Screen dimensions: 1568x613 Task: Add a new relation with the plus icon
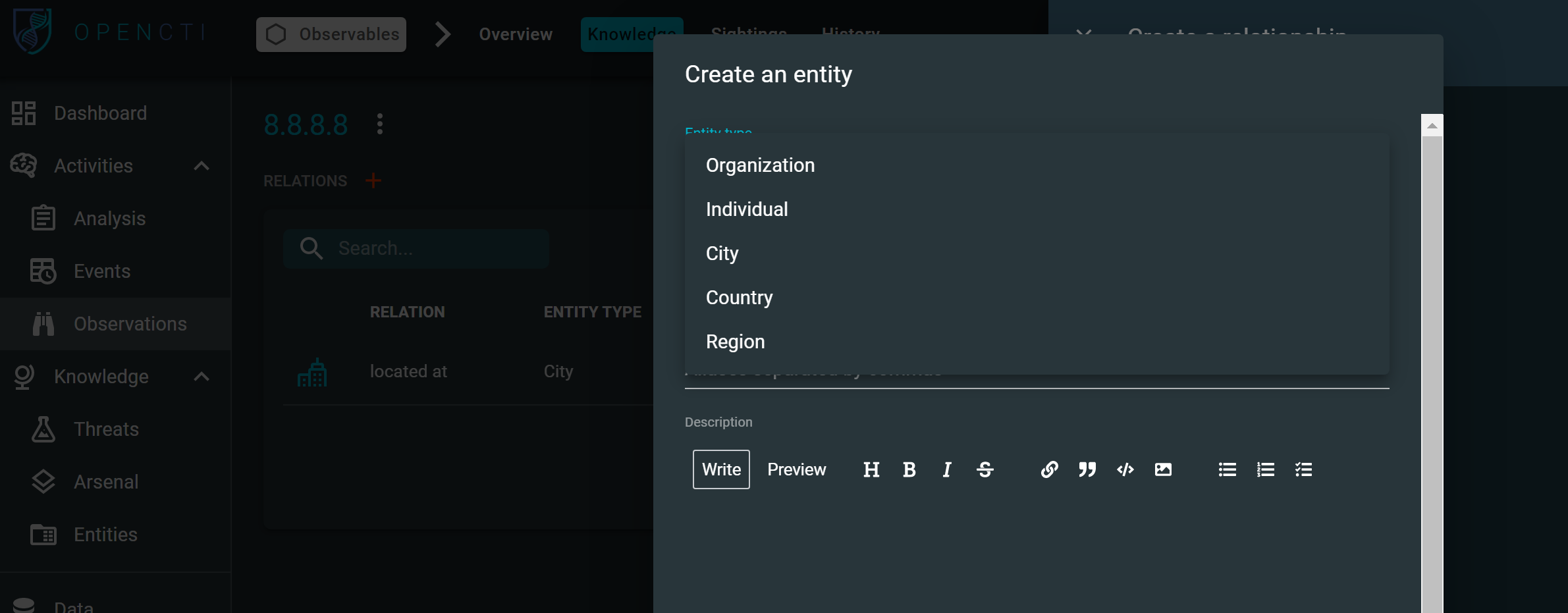[x=373, y=180]
